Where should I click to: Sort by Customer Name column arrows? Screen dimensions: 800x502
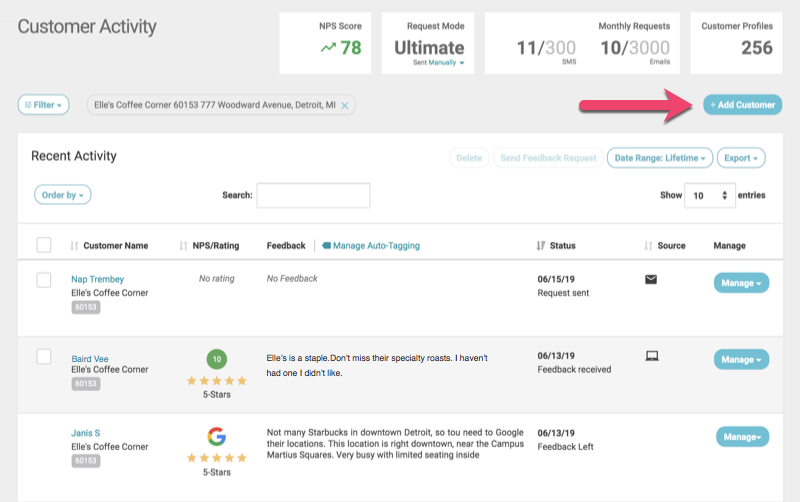(75, 245)
